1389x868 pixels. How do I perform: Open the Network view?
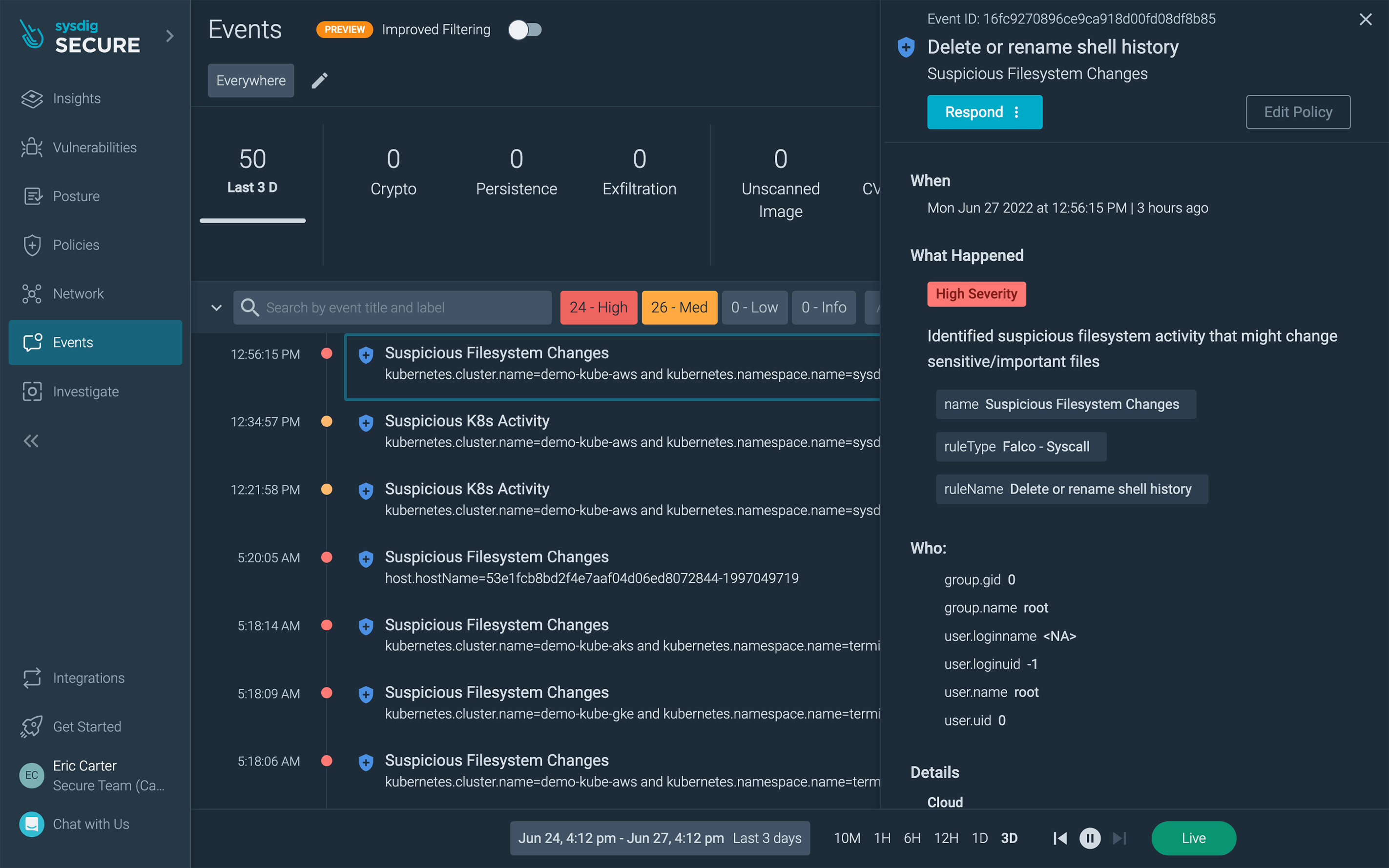click(x=78, y=293)
